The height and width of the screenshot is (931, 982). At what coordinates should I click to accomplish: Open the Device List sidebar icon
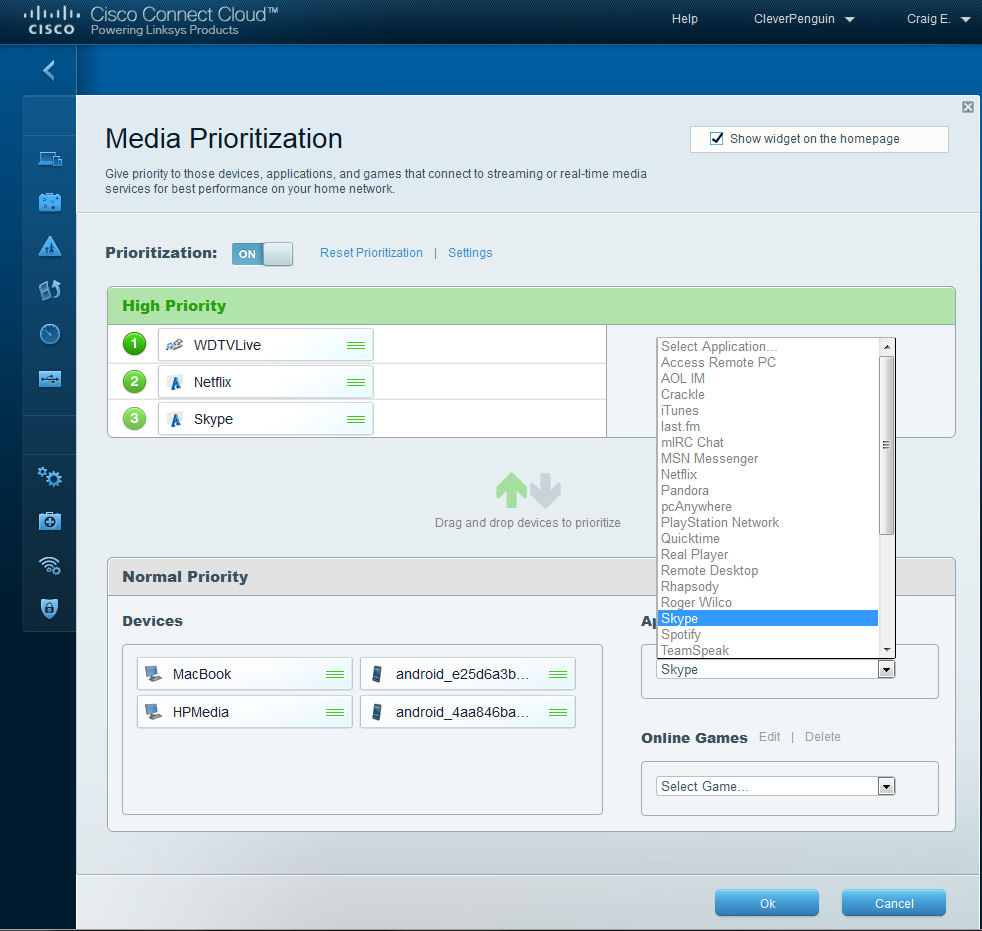tap(49, 159)
